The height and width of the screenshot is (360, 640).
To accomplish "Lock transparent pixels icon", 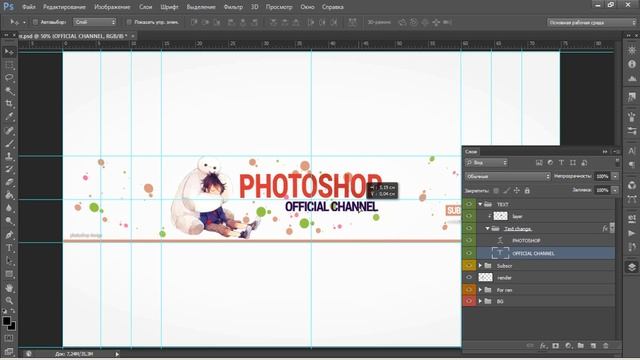I will click(x=496, y=191).
